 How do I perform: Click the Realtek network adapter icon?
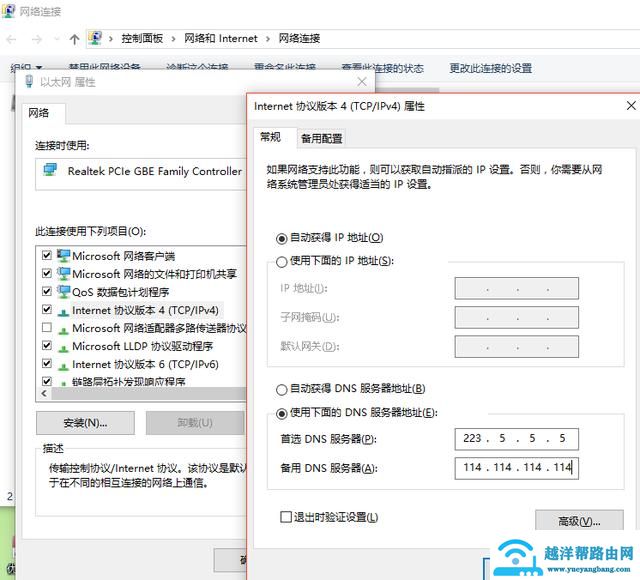click(50, 171)
